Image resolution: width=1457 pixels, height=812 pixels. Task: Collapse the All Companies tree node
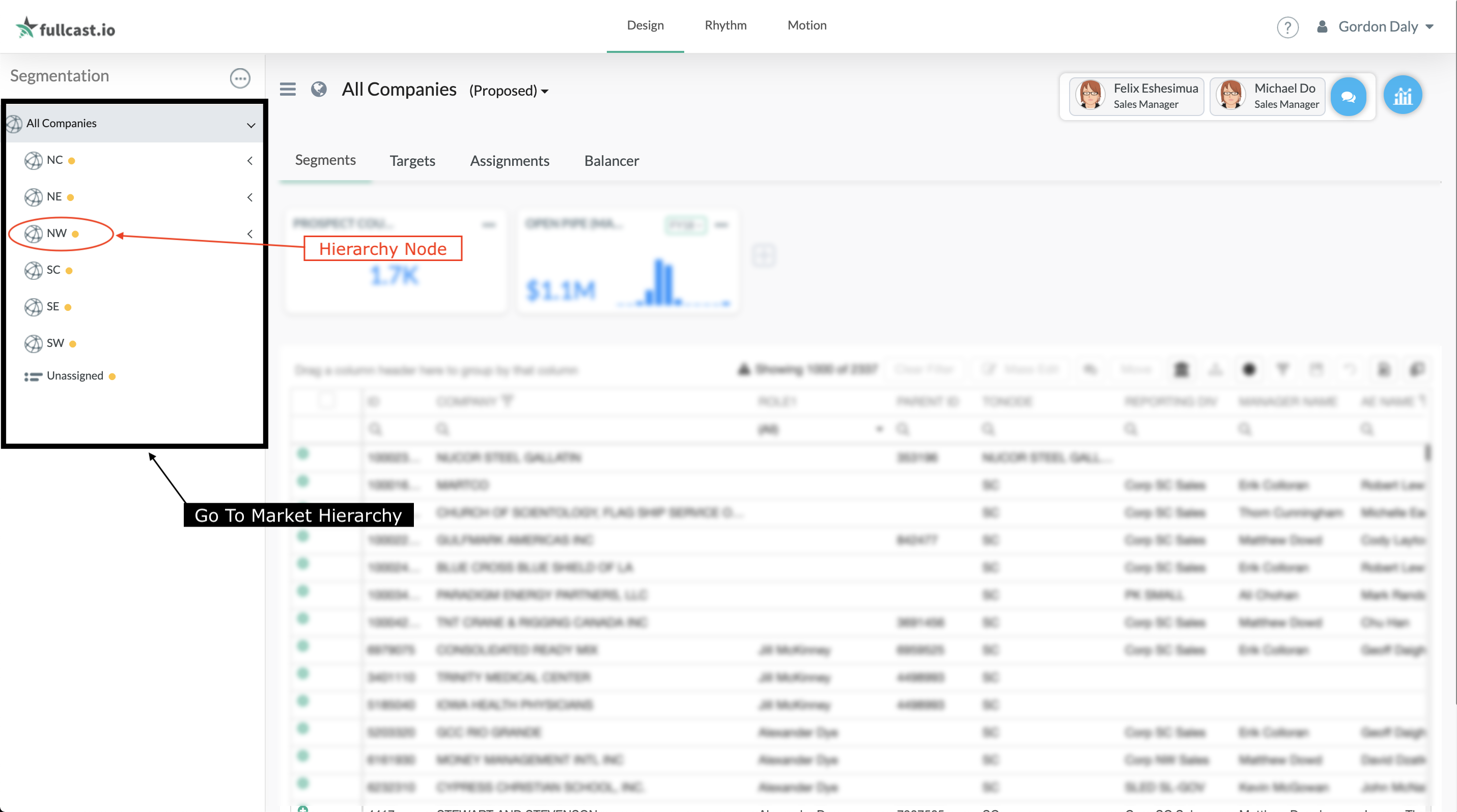point(250,125)
